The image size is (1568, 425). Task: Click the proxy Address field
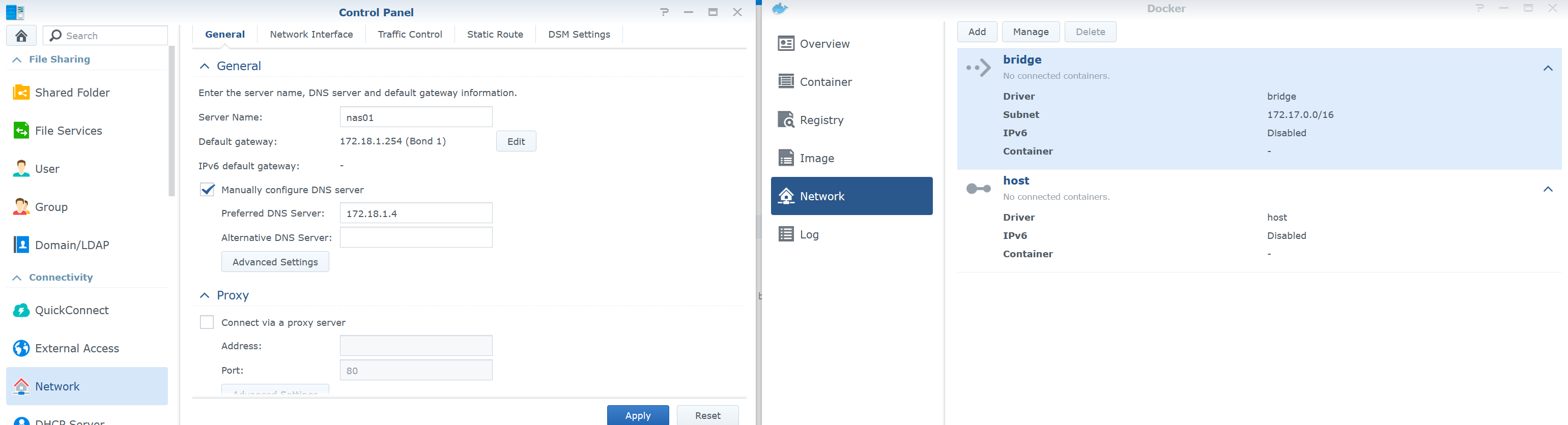tap(416, 345)
